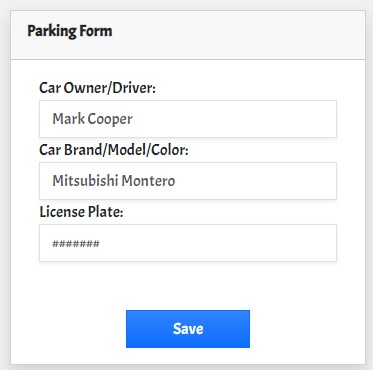
Task: Click the word Mark in the owner field
Action: click(x=68, y=119)
